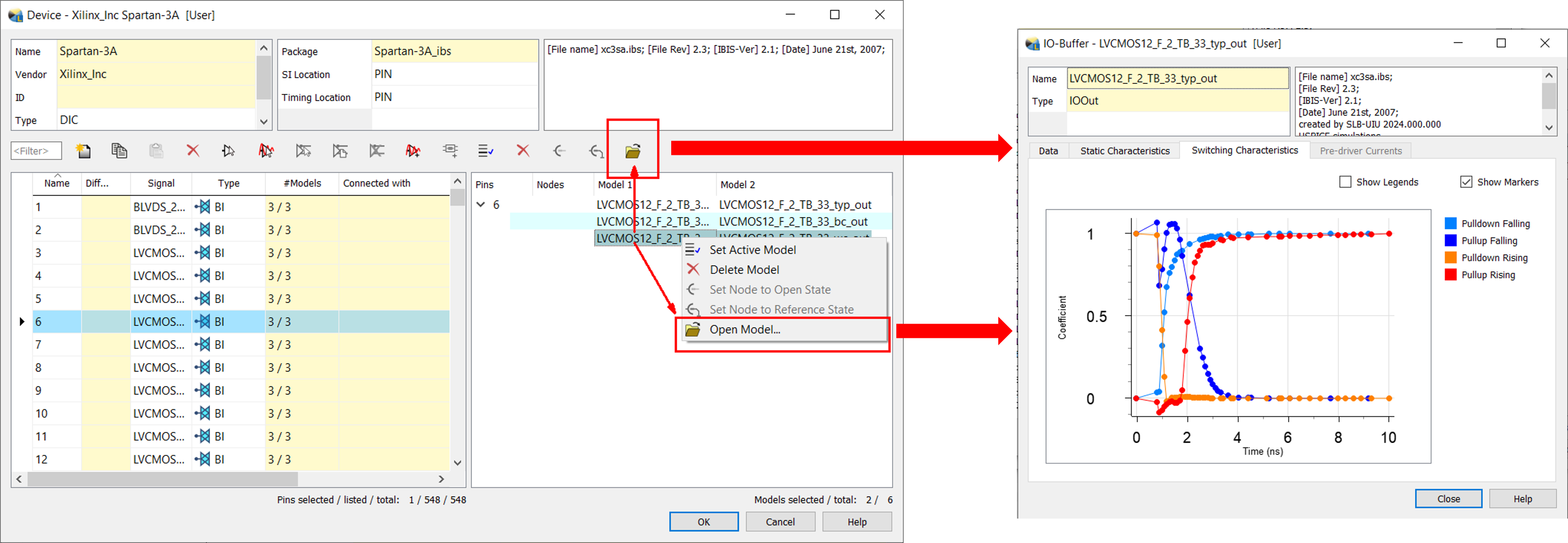This screenshot has width=1568, height=543.
Task: Click the pin list horizontal scroll left arrow
Action: pos(19,479)
